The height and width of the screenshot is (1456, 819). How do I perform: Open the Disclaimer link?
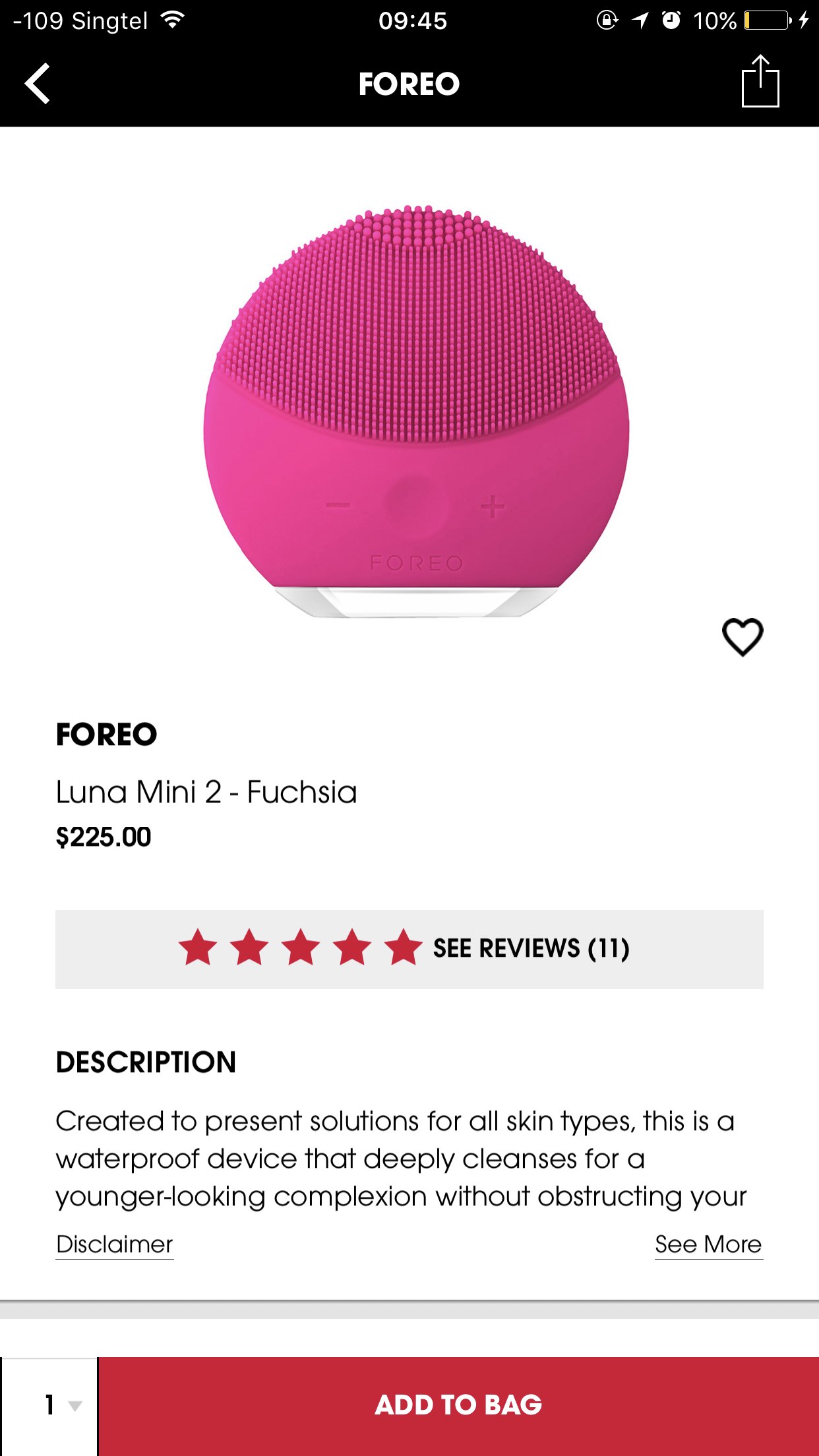(x=114, y=1244)
